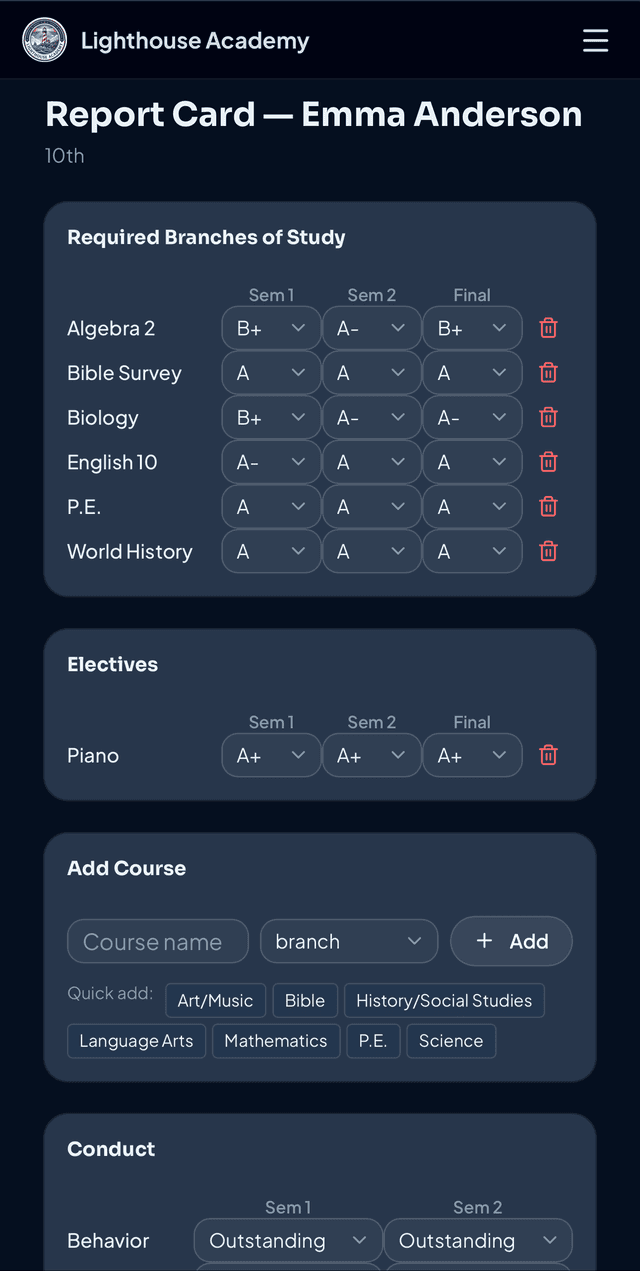Open Algebra 2 Sem 1 grade dropdown

pyautogui.click(x=271, y=327)
